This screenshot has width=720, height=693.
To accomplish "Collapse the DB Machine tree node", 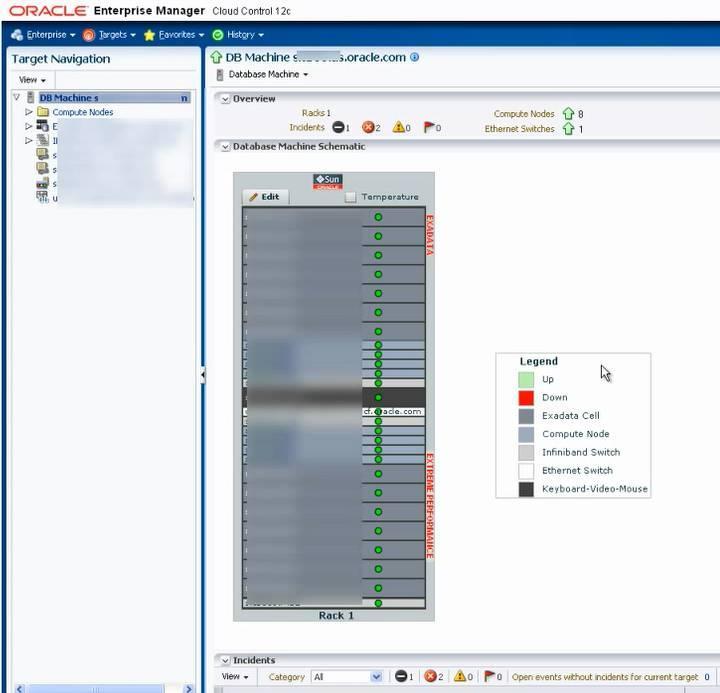I will click(17, 97).
